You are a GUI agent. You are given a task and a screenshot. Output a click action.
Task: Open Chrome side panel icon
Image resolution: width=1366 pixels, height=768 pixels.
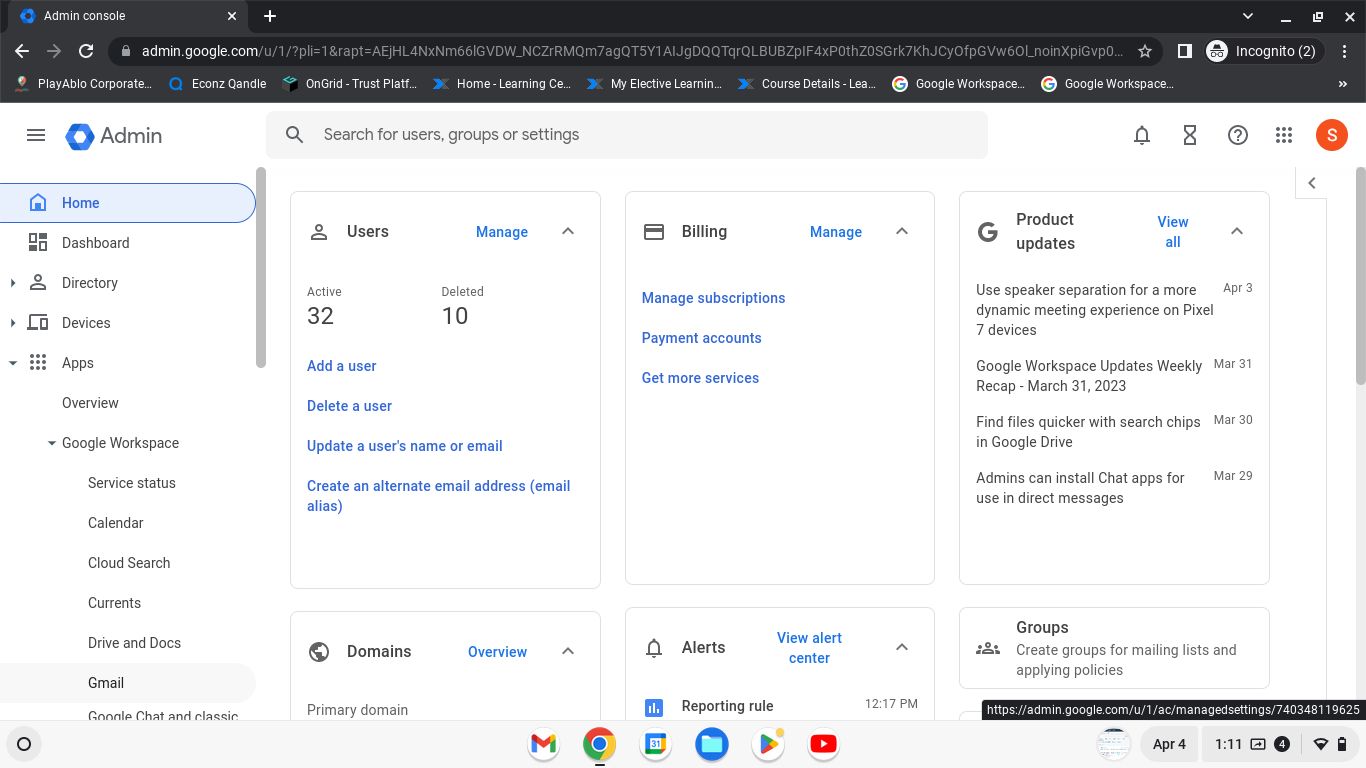1184,51
